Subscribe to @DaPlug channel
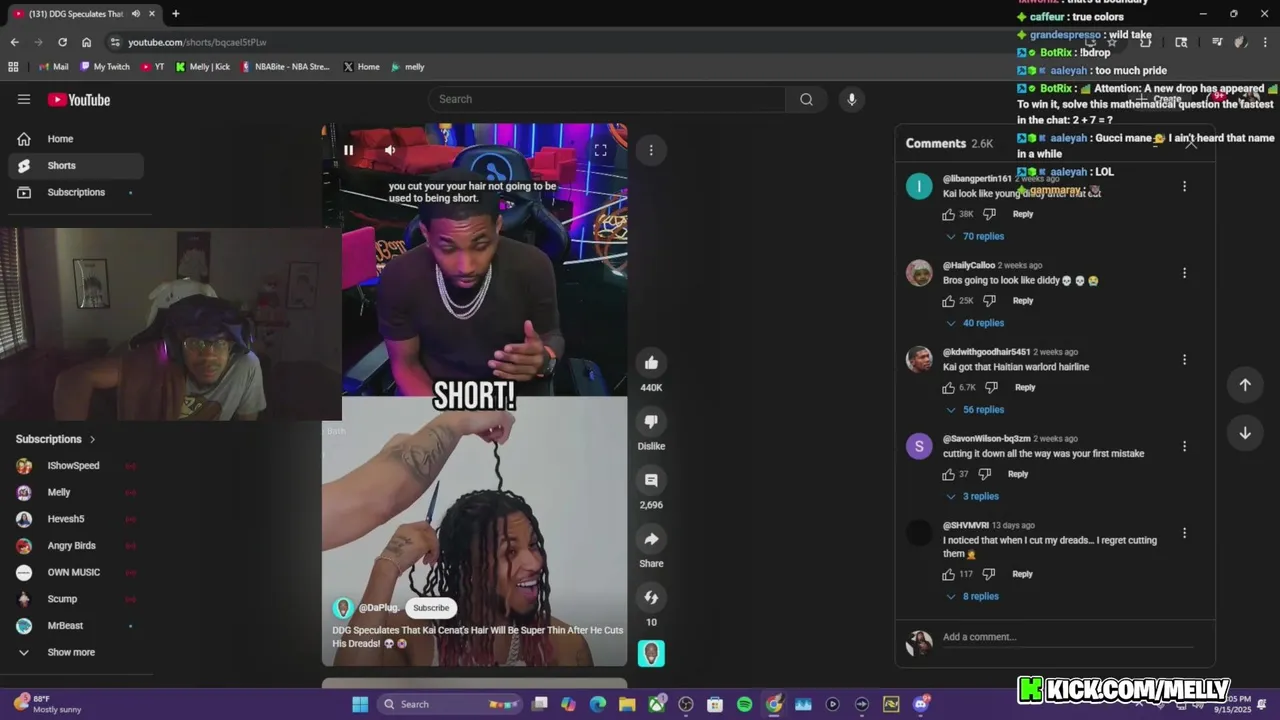 [x=431, y=608]
